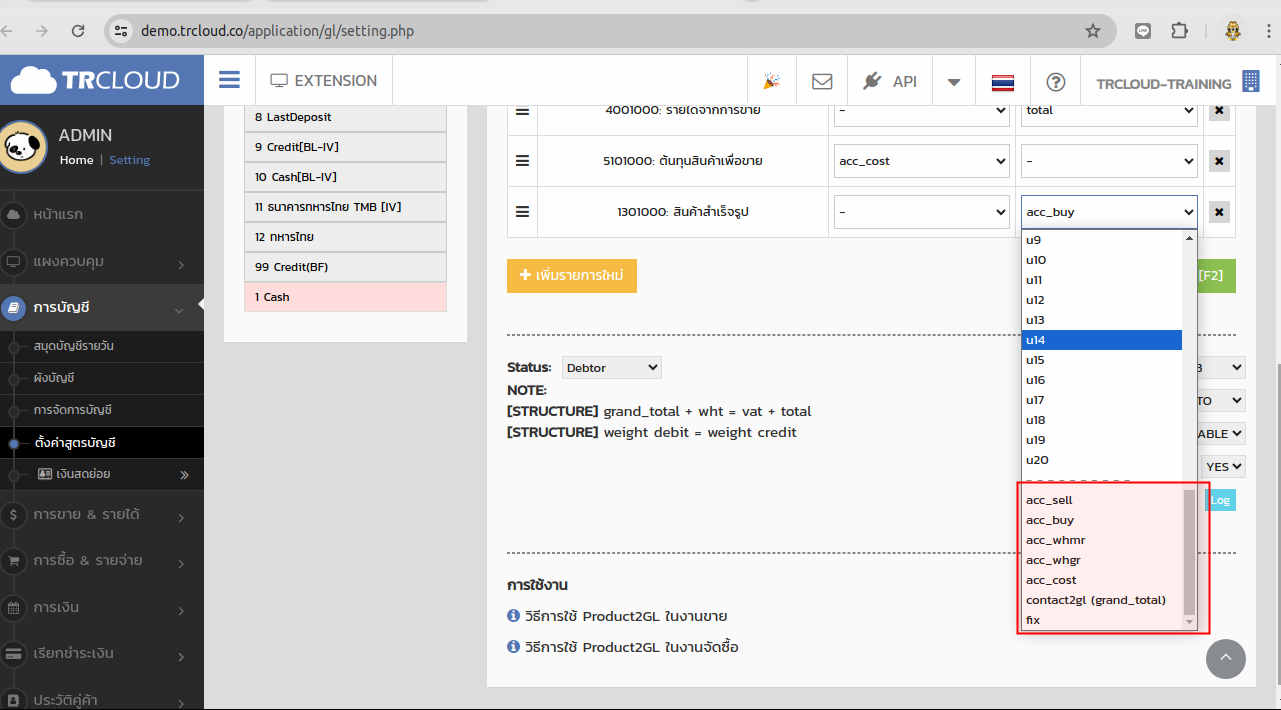The image size is (1281, 710).
Task: Expand การเงิน sidebar menu
Action: [102, 608]
